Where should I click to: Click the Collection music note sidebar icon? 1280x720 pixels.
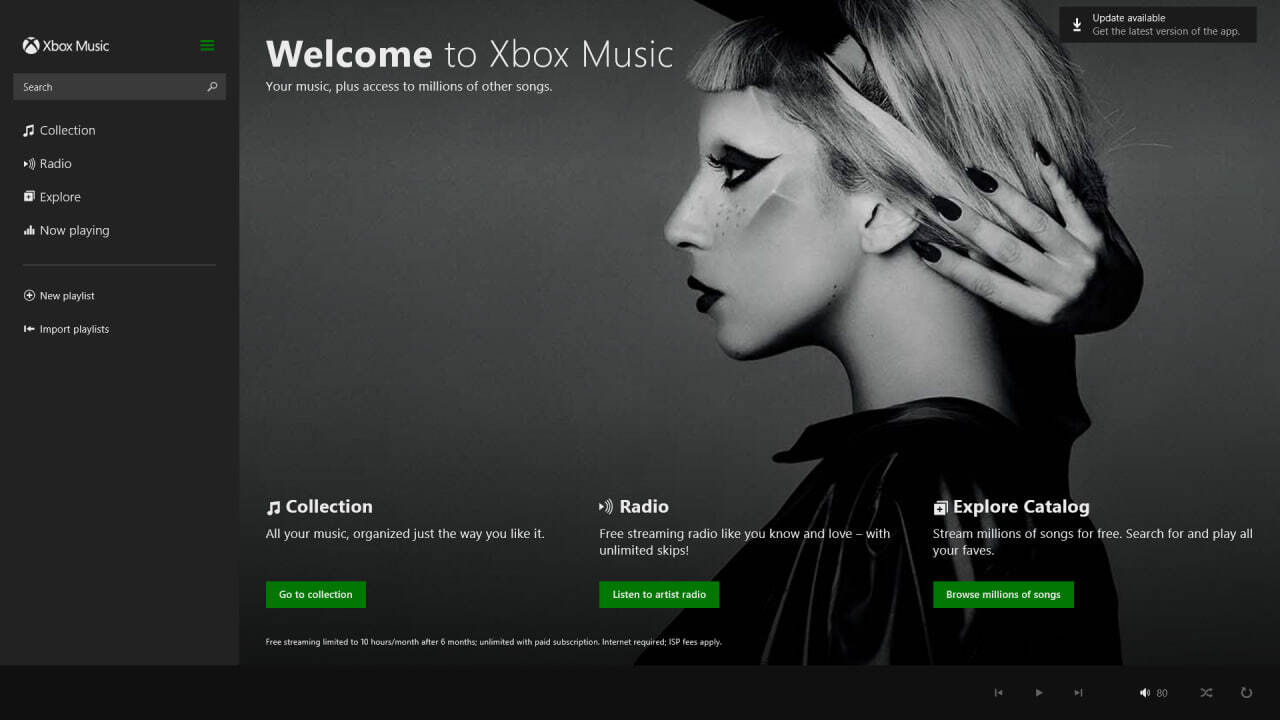pyautogui.click(x=29, y=131)
